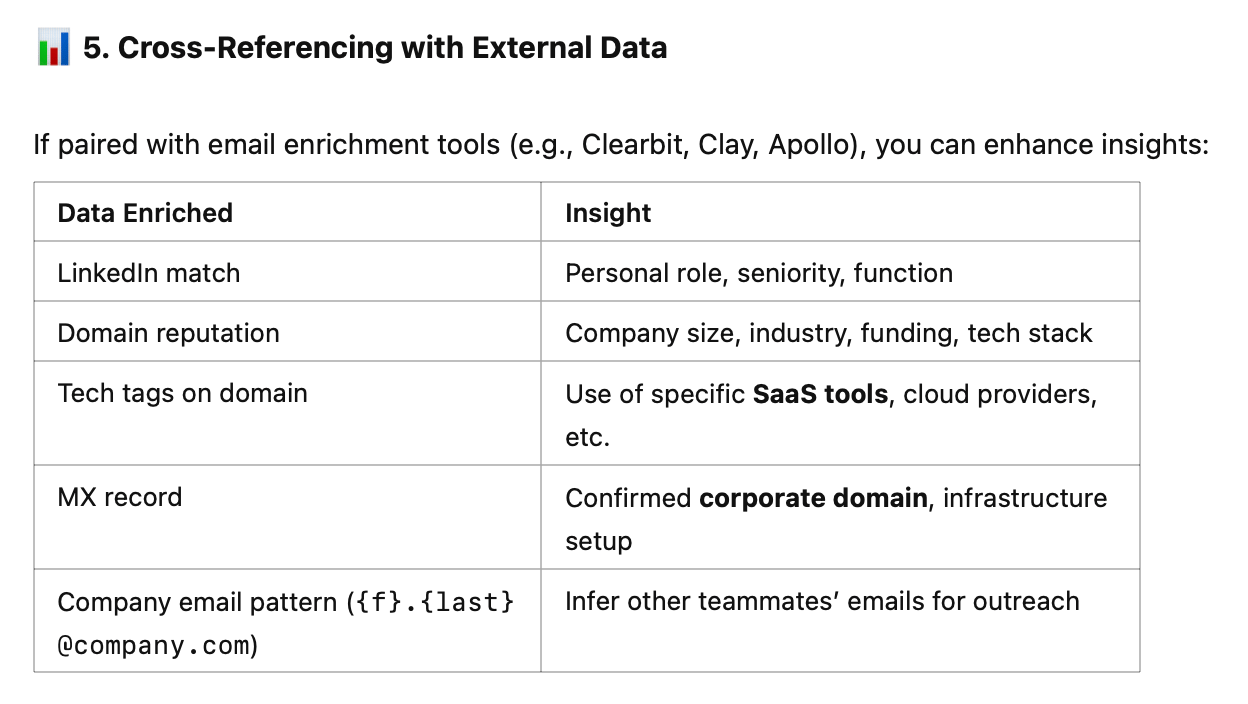The height and width of the screenshot is (704, 1248).
Task: Click the bold corporate domain text
Action: tap(813, 498)
